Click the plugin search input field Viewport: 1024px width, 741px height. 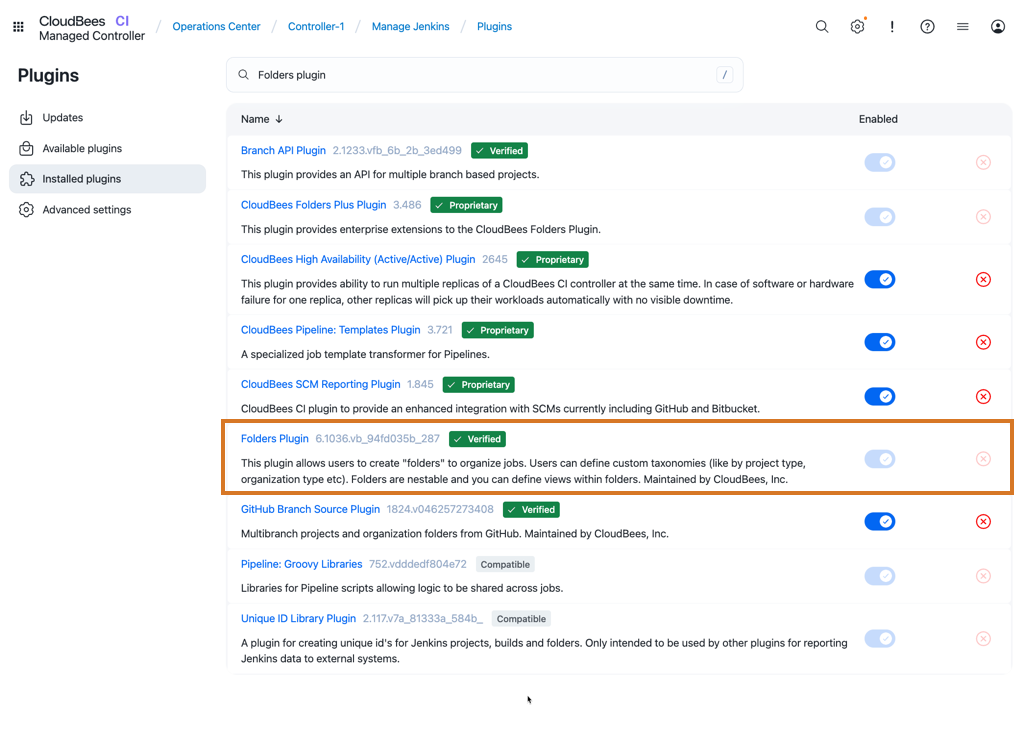click(480, 75)
